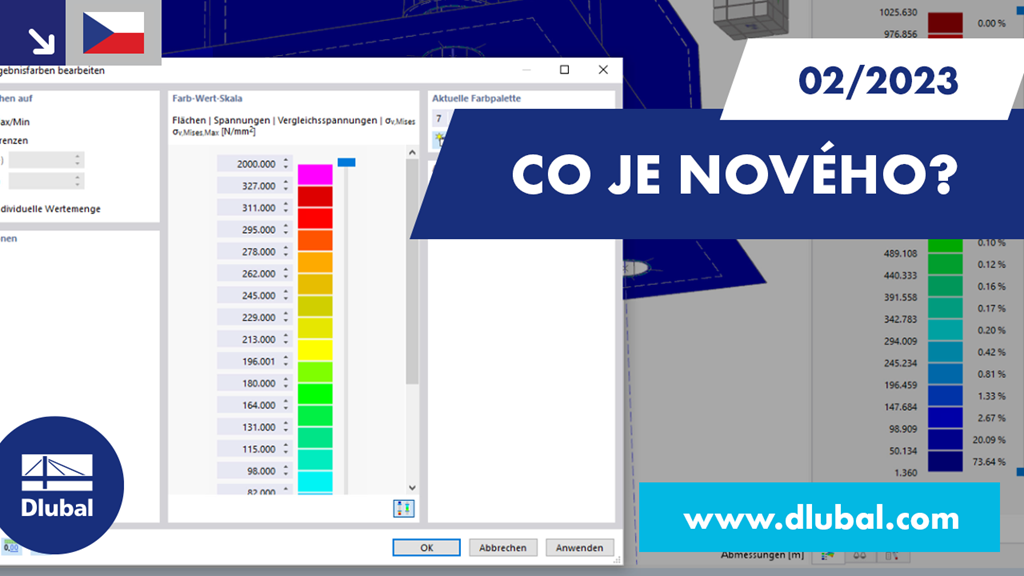Image resolution: width=1024 pixels, height=576 pixels.
Task: Click the Czech flag icon
Action: click(x=114, y=33)
